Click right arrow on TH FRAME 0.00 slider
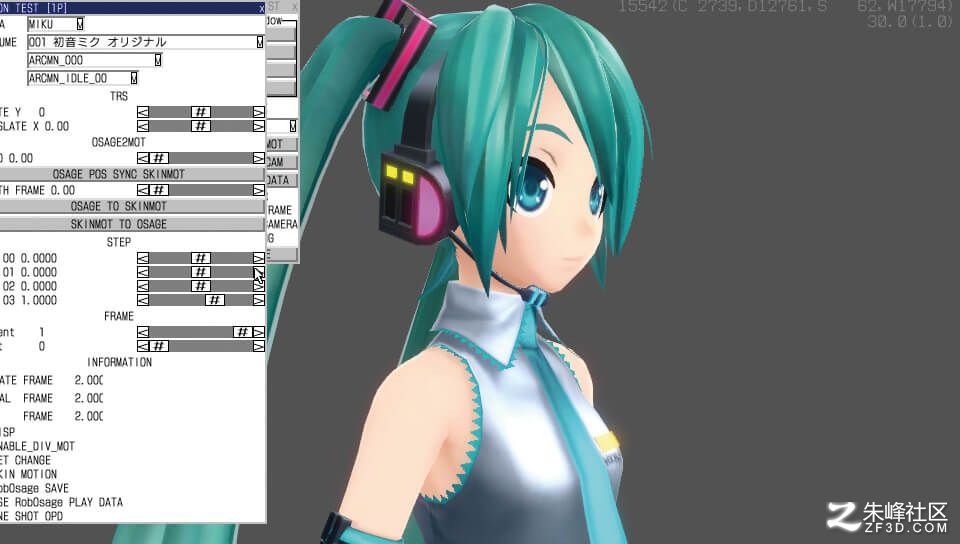 [x=259, y=190]
